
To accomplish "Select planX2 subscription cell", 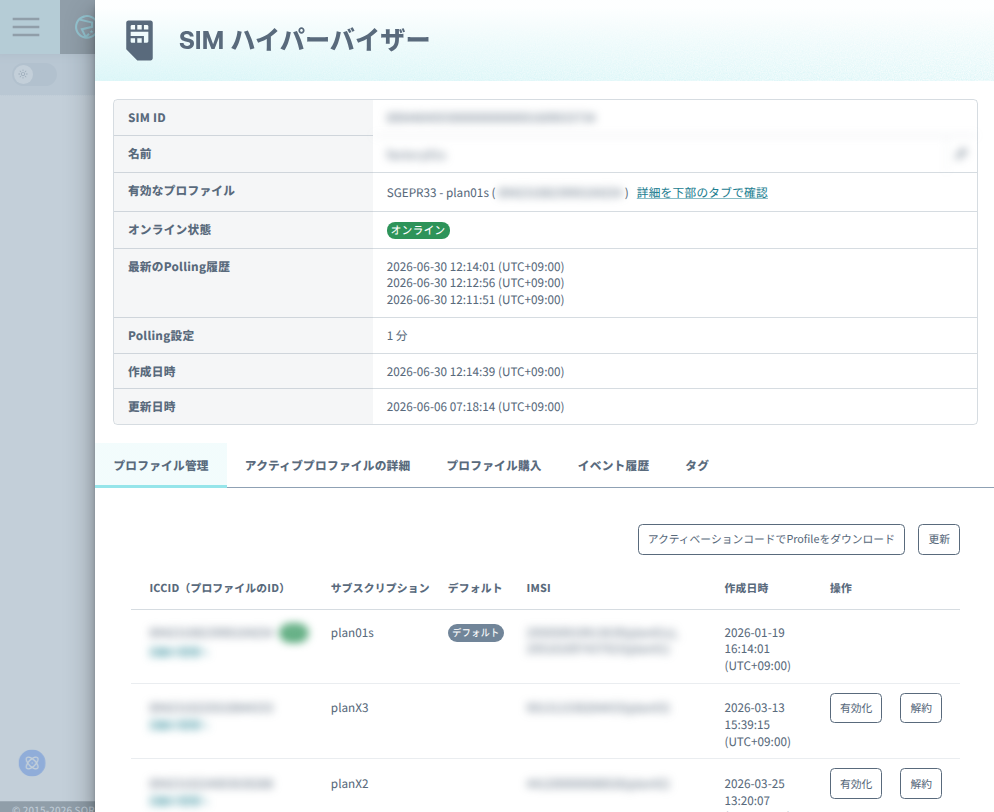I will 349,783.
